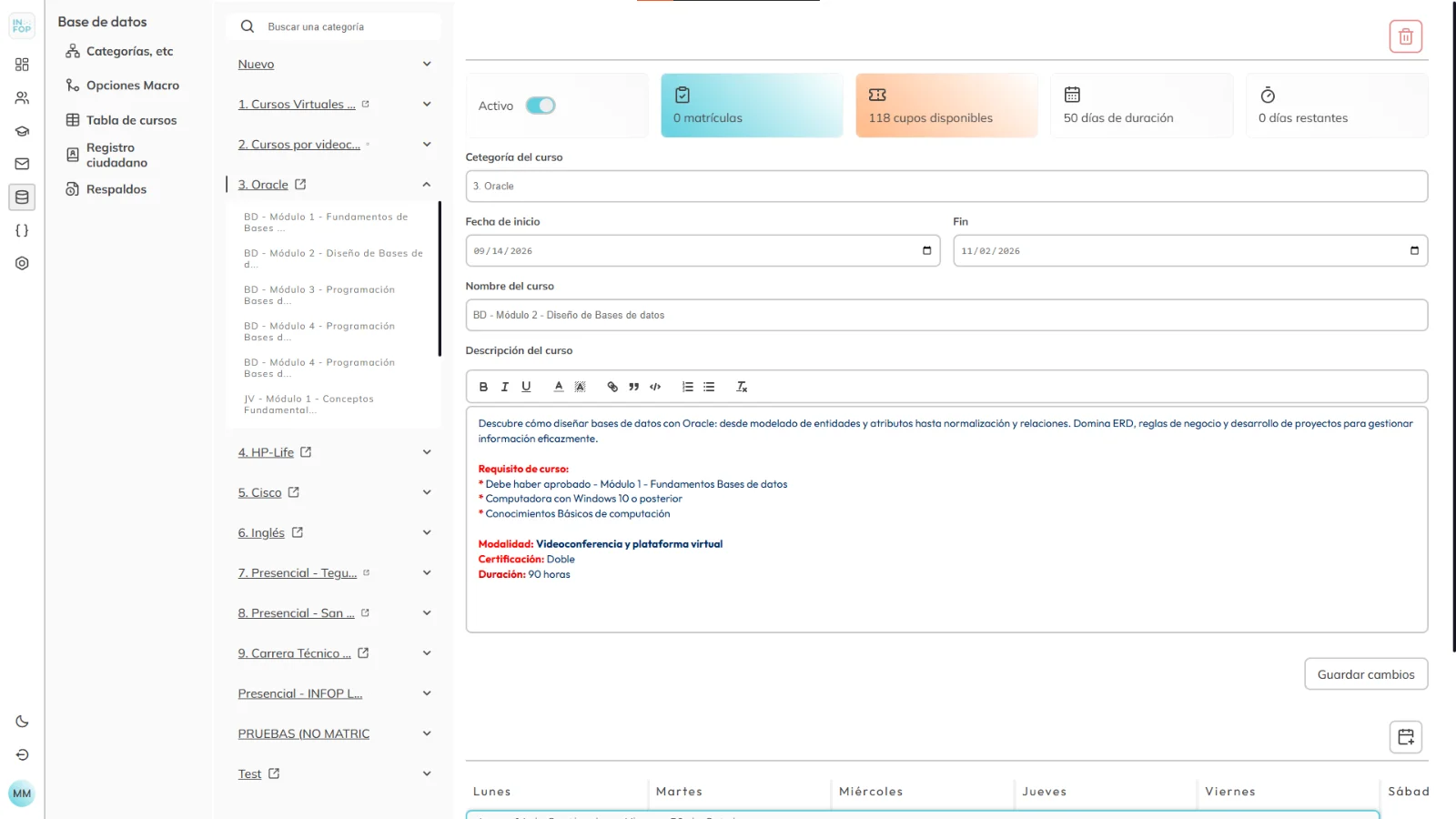Screen dimensions: 1456x819
Task: Expand the Nuevo category
Action: (x=427, y=65)
